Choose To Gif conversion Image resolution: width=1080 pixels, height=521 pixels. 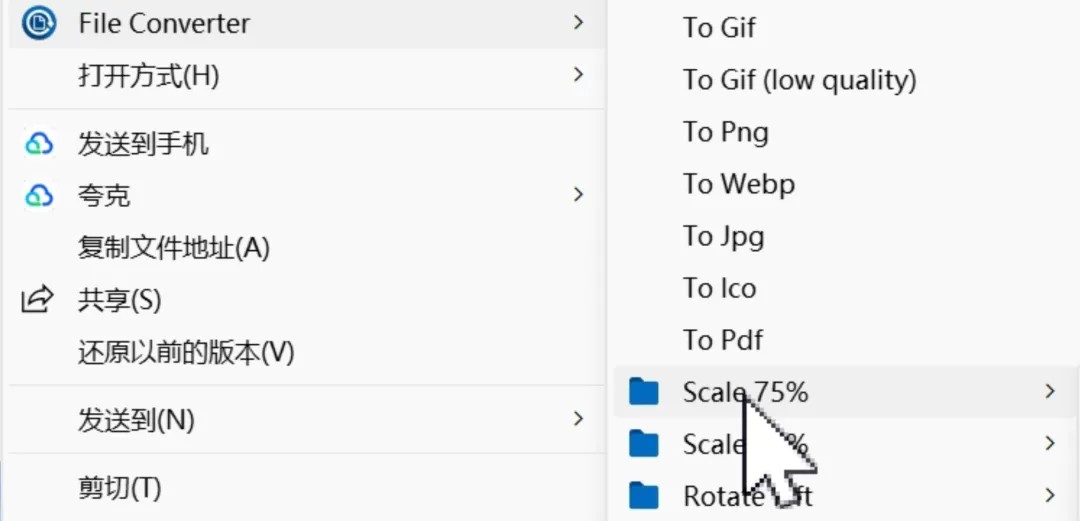pyautogui.click(x=719, y=28)
